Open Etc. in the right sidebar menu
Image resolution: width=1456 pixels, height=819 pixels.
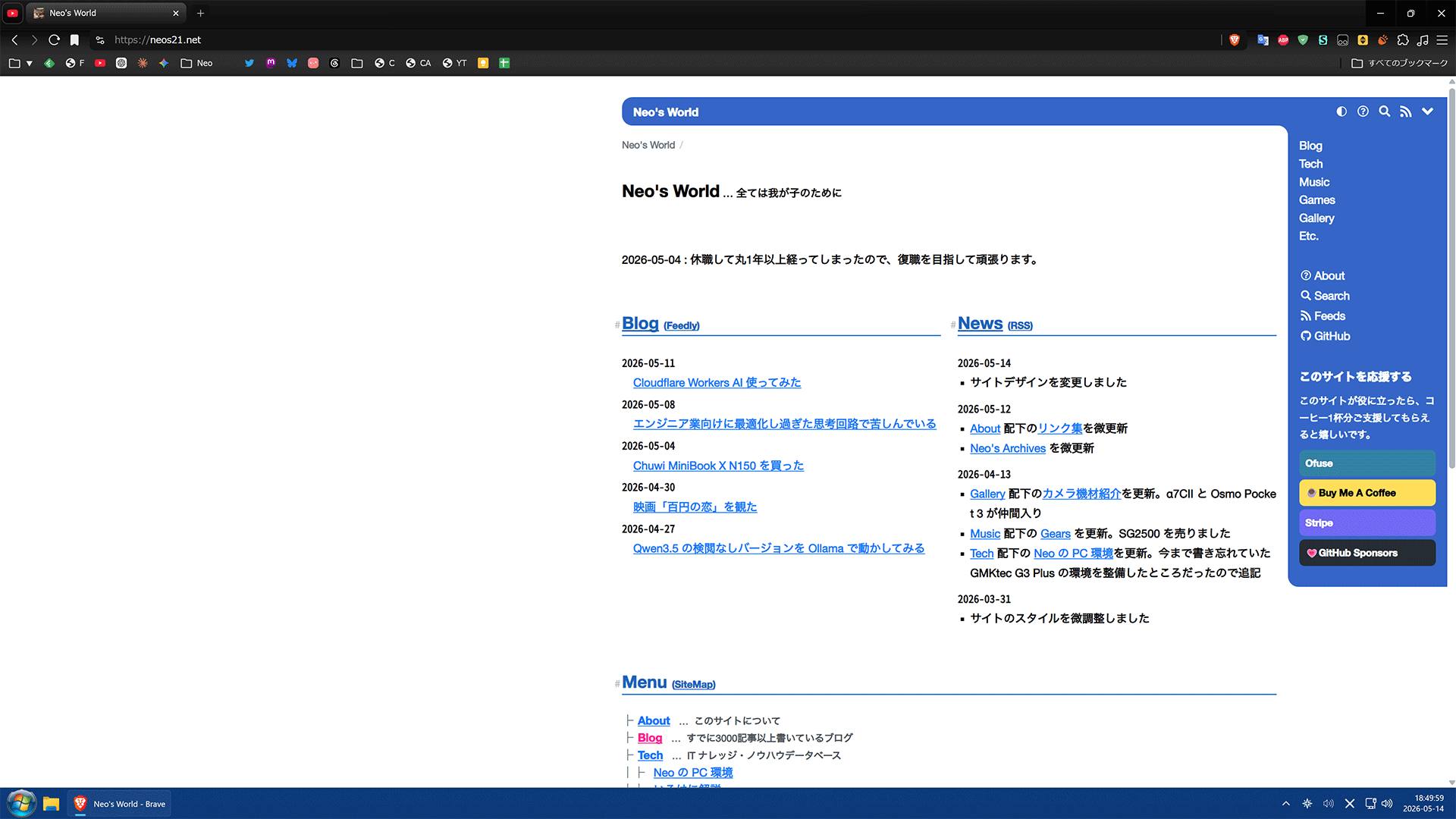point(1309,236)
